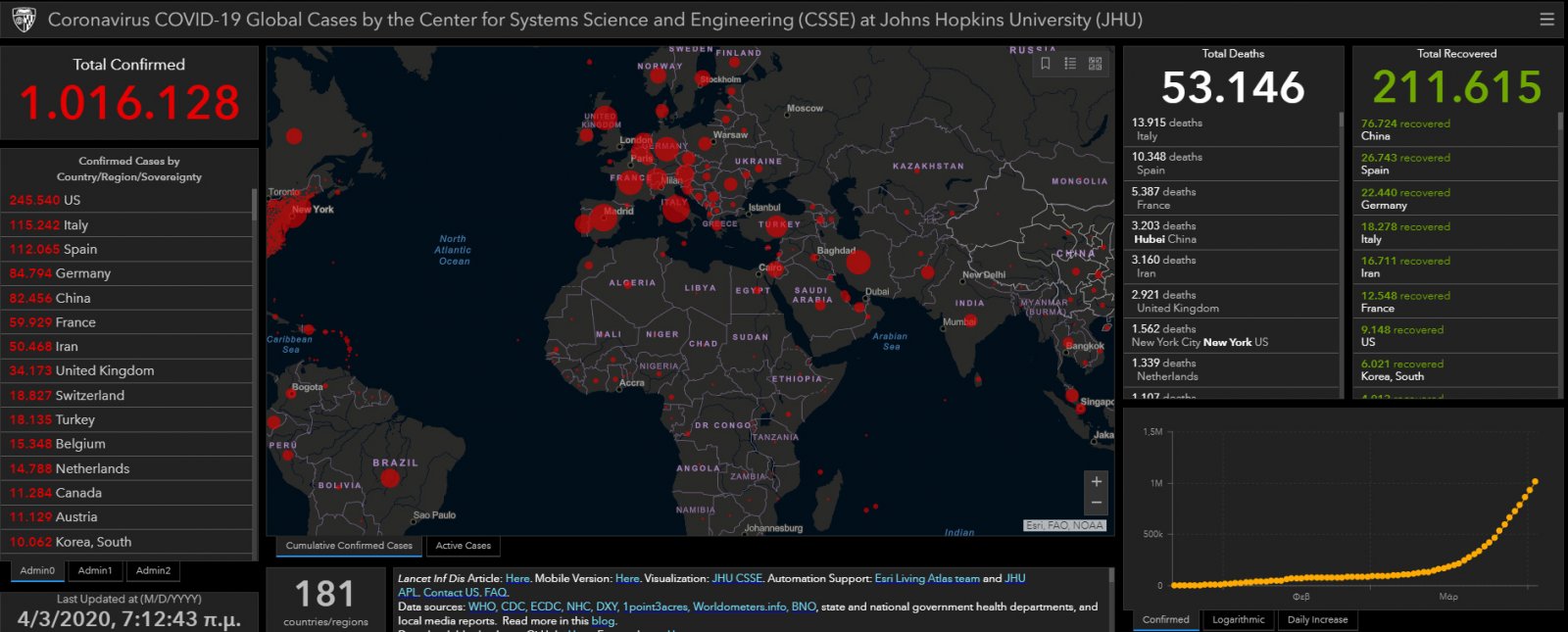
Task: Click the large red circle over Brazil
Action: pyautogui.click(x=390, y=478)
